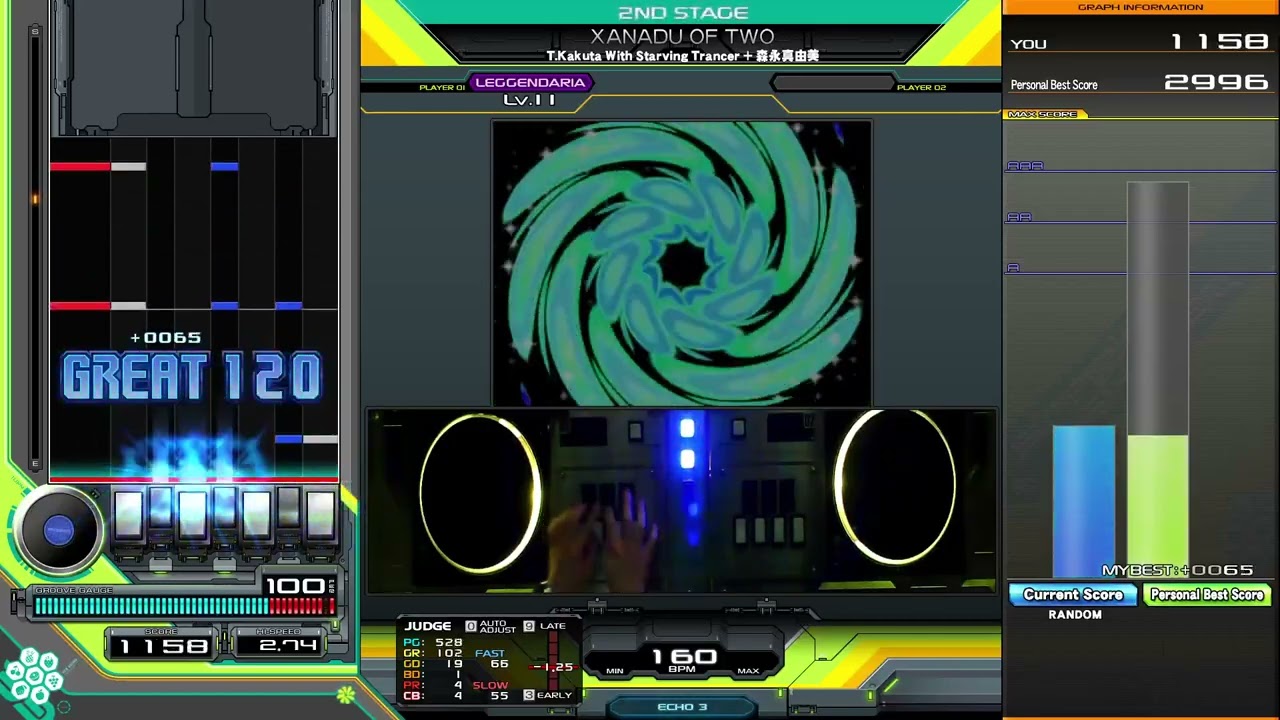Image resolution: width=1280 pixels, height=720 pixels.
Task: Click the gauge percentage reading 100
Action: point(294,586)
